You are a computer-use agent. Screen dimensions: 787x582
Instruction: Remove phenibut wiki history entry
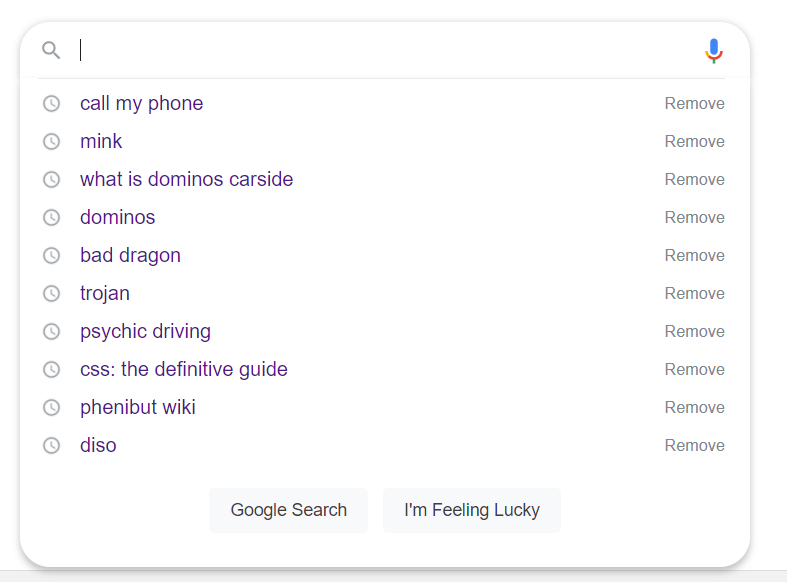pyautogui.click(x=694, y=408)
